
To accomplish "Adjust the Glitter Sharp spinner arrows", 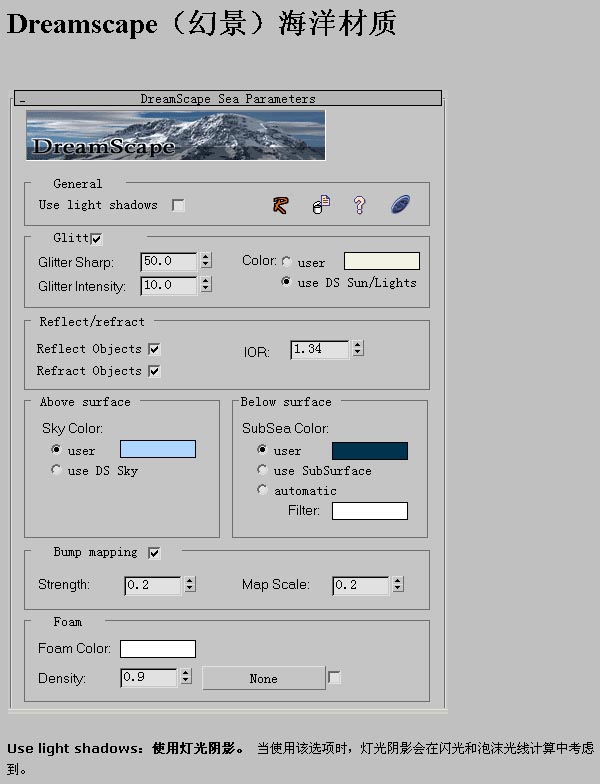I will [x=206, y=260].
